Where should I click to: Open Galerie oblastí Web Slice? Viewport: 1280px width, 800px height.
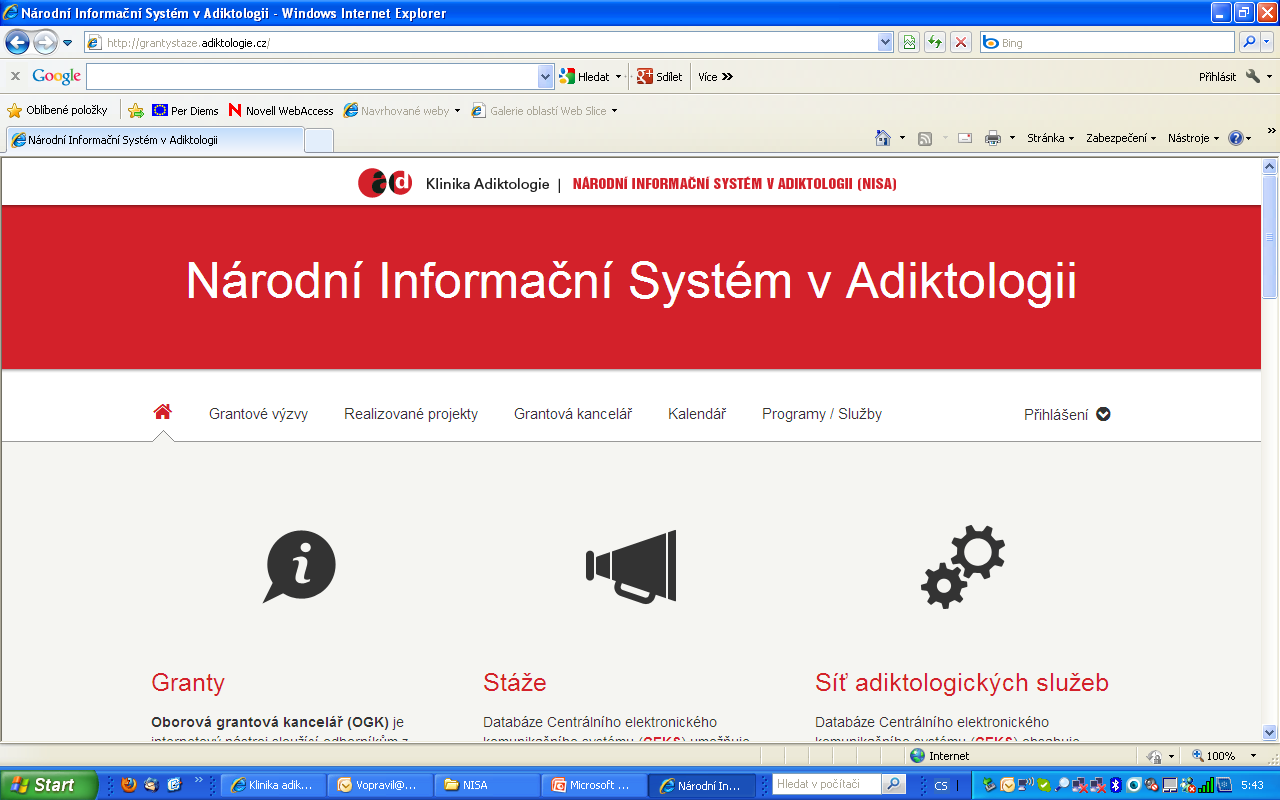(544, 110)
